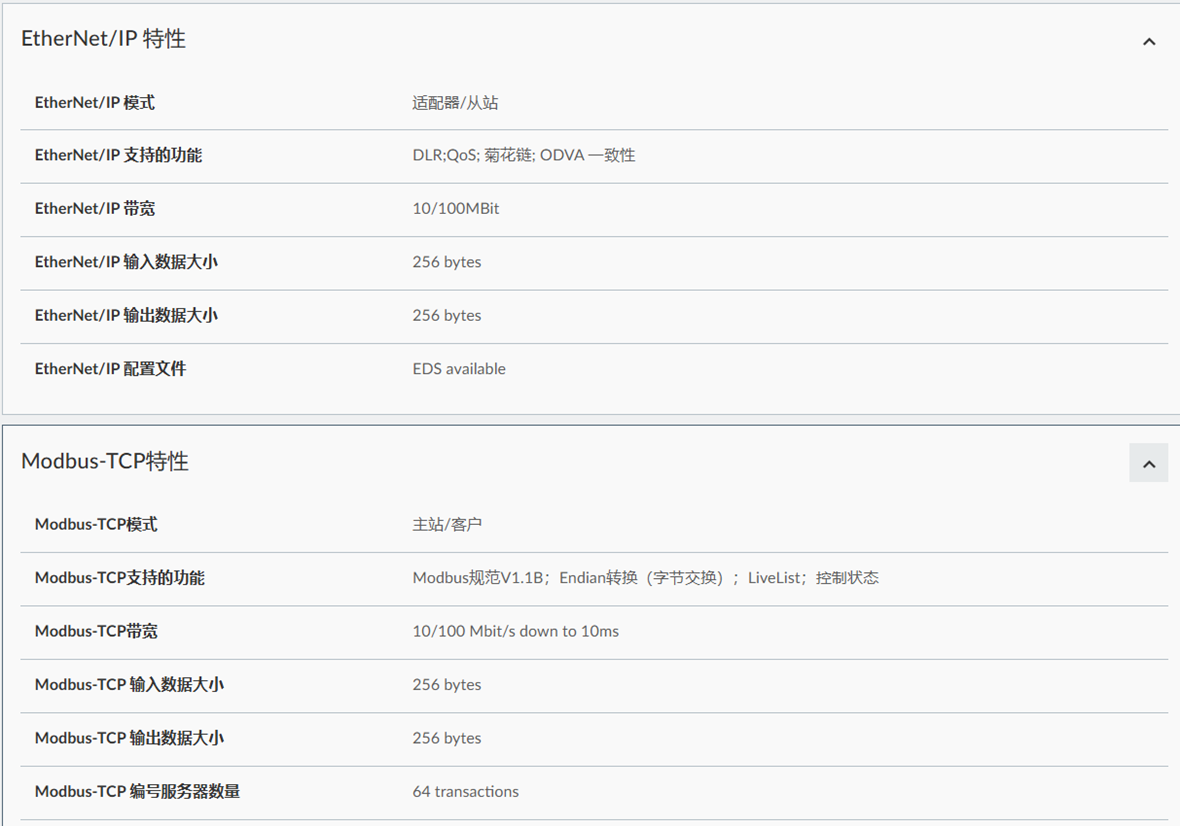Click the EDS available value text
Screen dimensions: 1180x826
pos(459,369)
